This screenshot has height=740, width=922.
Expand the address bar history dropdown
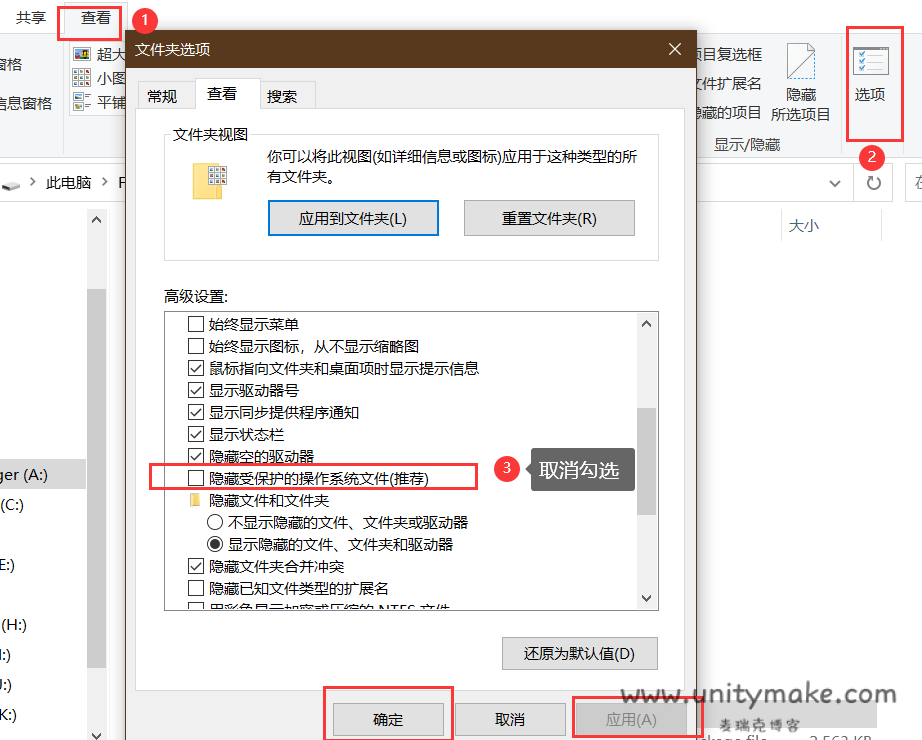pyautogui.click(x=836, y=183)
